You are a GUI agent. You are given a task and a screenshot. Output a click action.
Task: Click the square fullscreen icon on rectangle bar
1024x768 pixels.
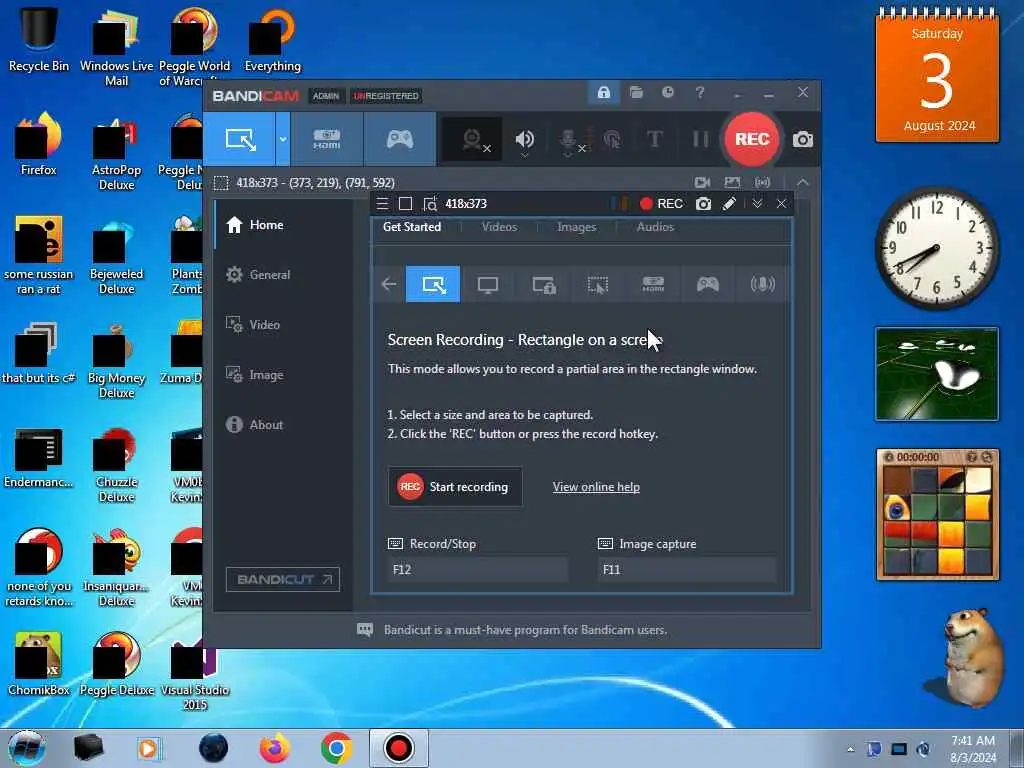406,204
